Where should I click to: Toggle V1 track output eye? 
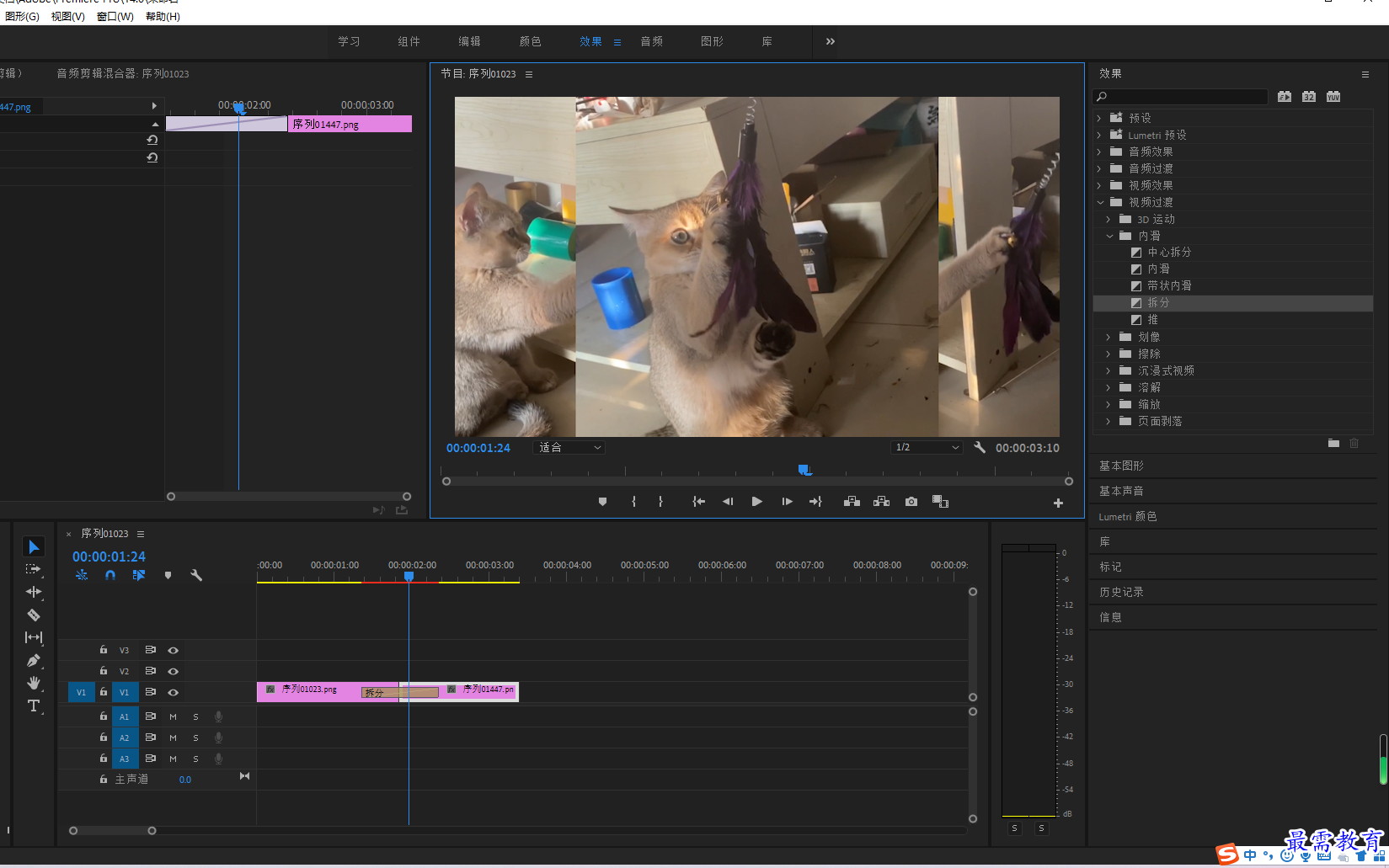pos(173,692)
